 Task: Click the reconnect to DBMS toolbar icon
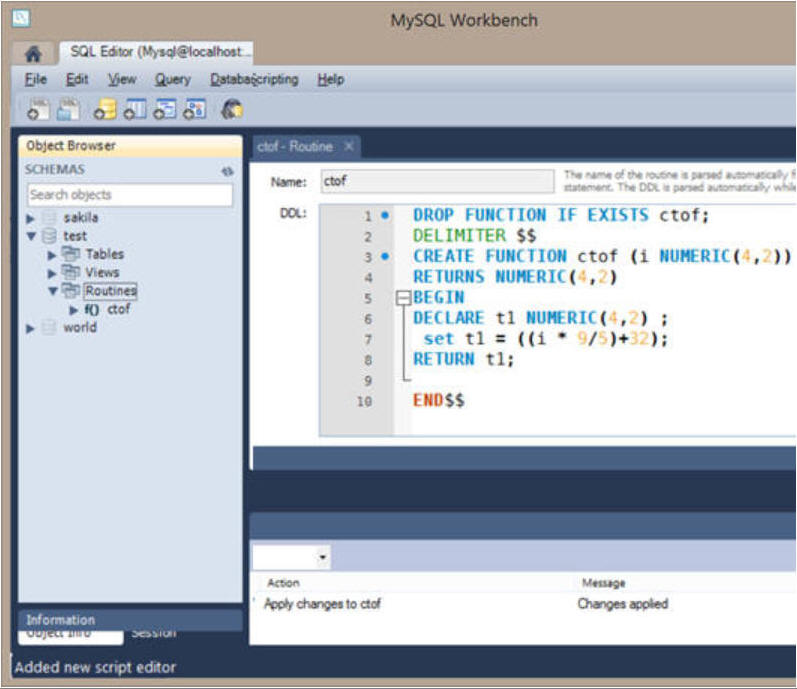[232, 109]
